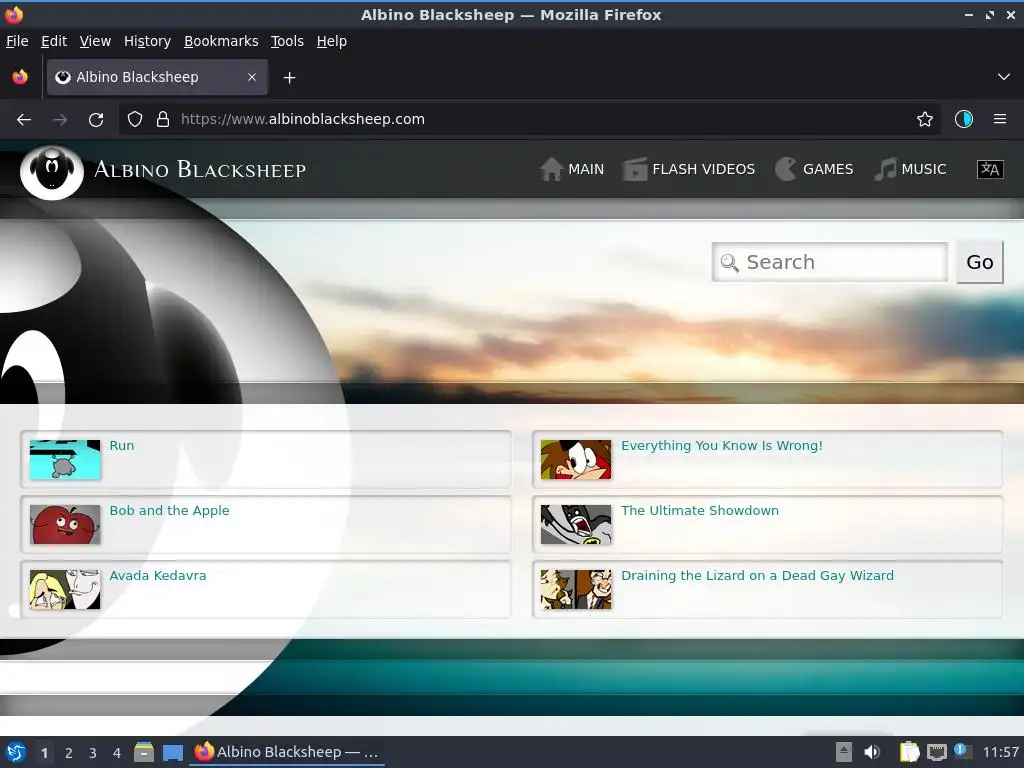Click the show desktop taskbar icon
The height and width of the screenshot is (768, 1024).
172,752
